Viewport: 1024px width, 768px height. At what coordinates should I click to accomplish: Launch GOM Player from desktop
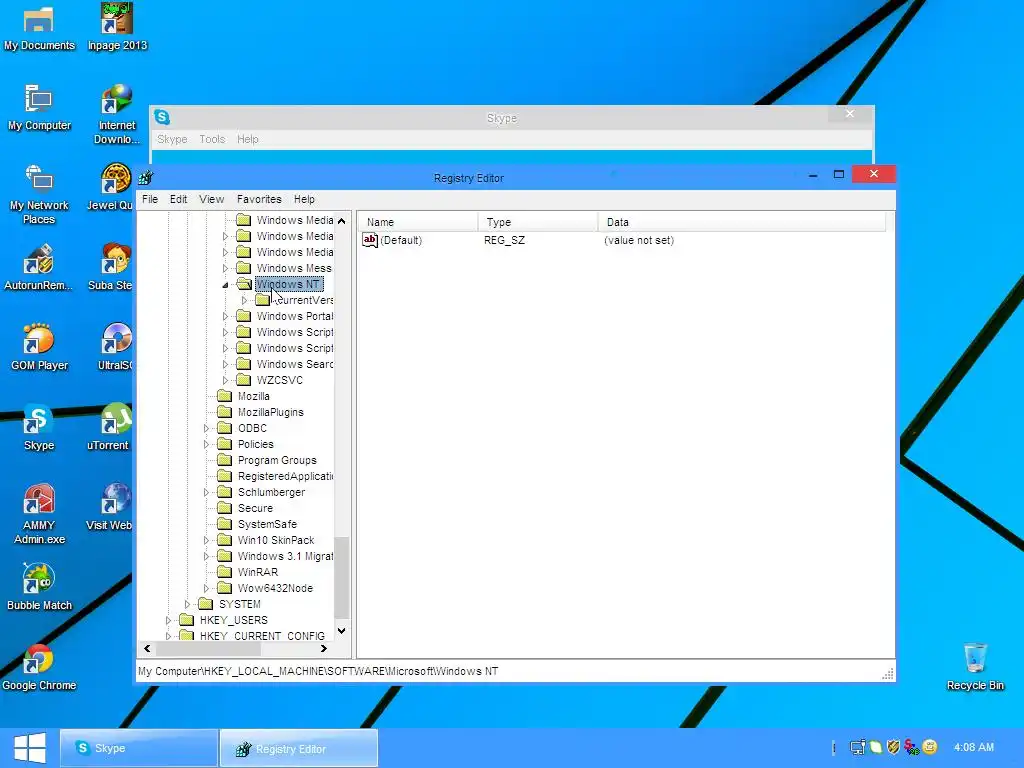(x=39, y=347)
